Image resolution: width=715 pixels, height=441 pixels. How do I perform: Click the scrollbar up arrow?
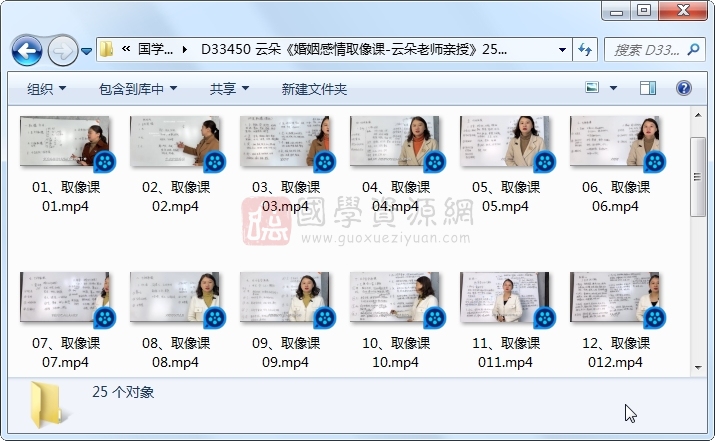[698, 115]
